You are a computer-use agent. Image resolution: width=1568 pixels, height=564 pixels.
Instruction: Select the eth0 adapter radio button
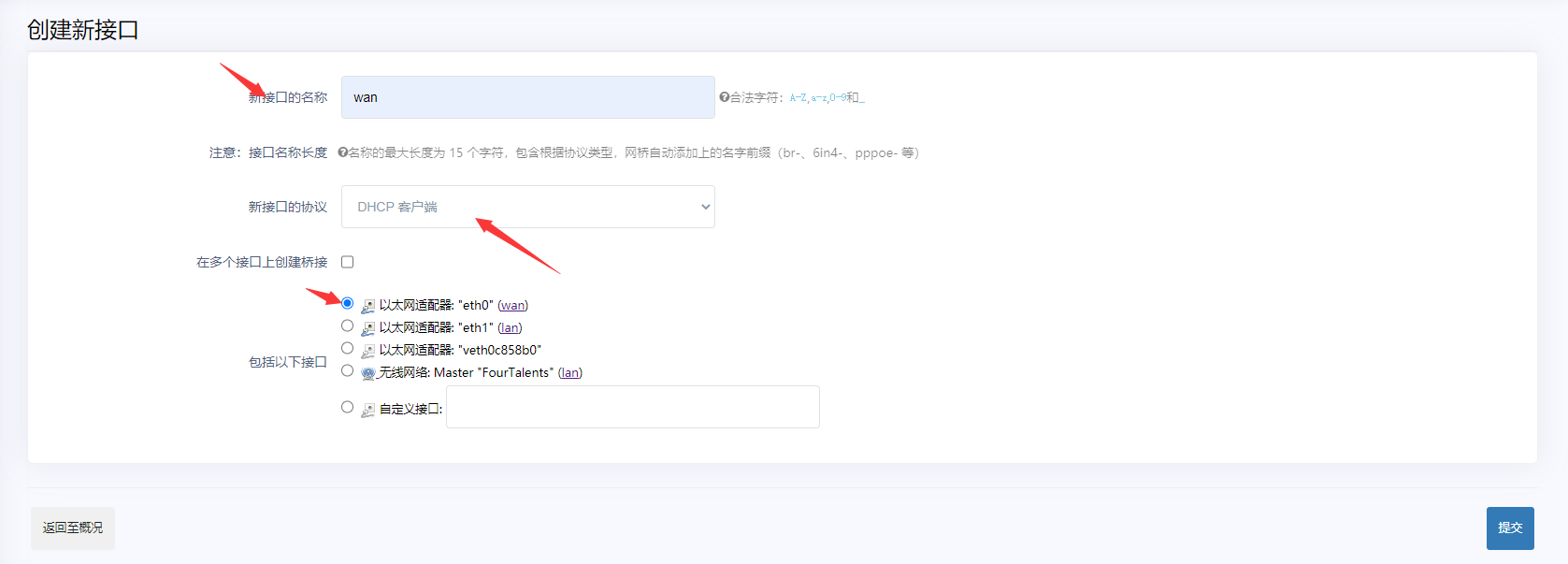click(348, 304)
